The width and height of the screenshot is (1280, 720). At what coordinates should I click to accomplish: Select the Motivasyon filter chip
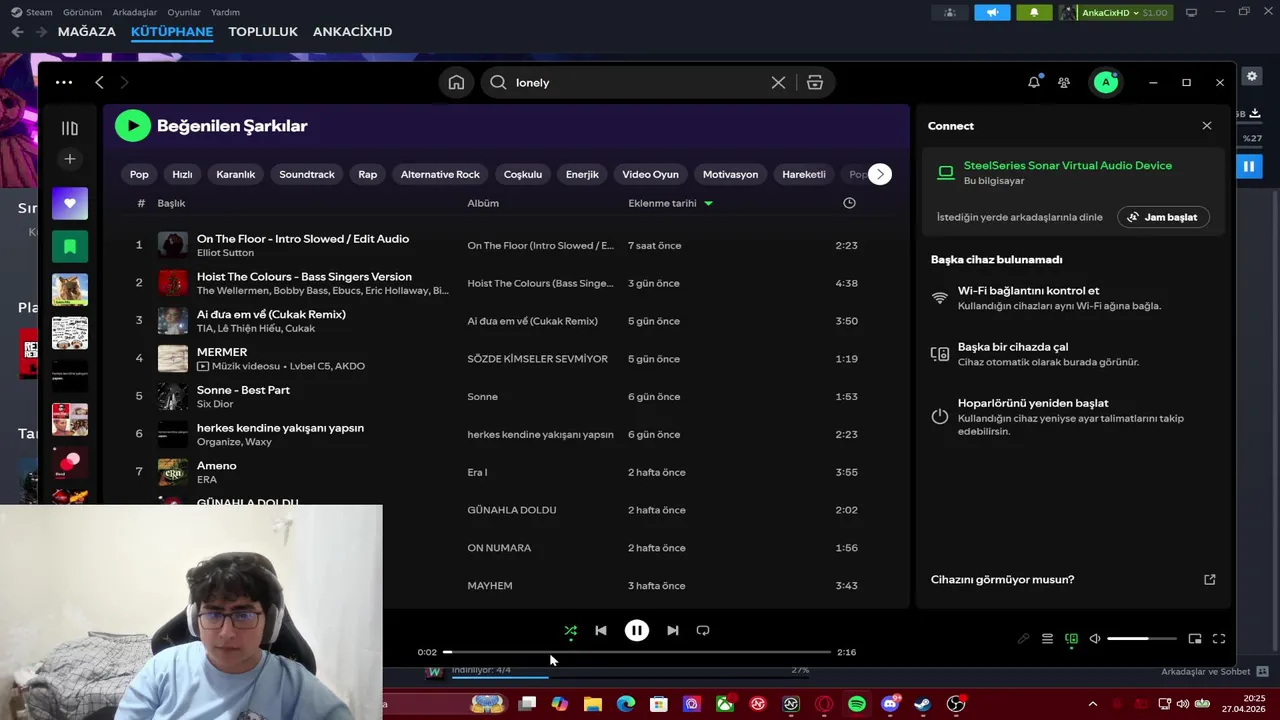[730, 175]
